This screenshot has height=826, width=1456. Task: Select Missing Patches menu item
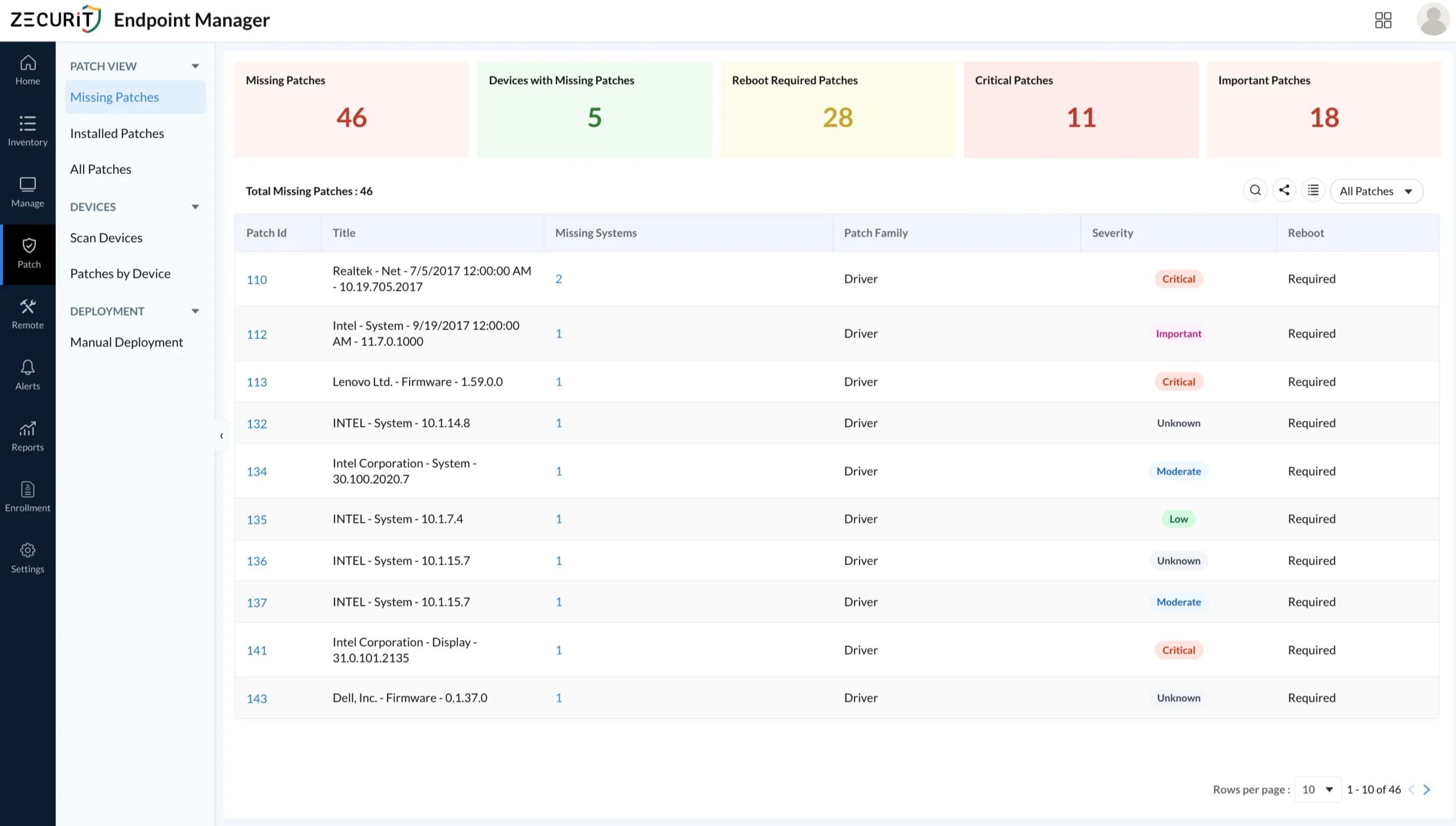coord(135,97)
